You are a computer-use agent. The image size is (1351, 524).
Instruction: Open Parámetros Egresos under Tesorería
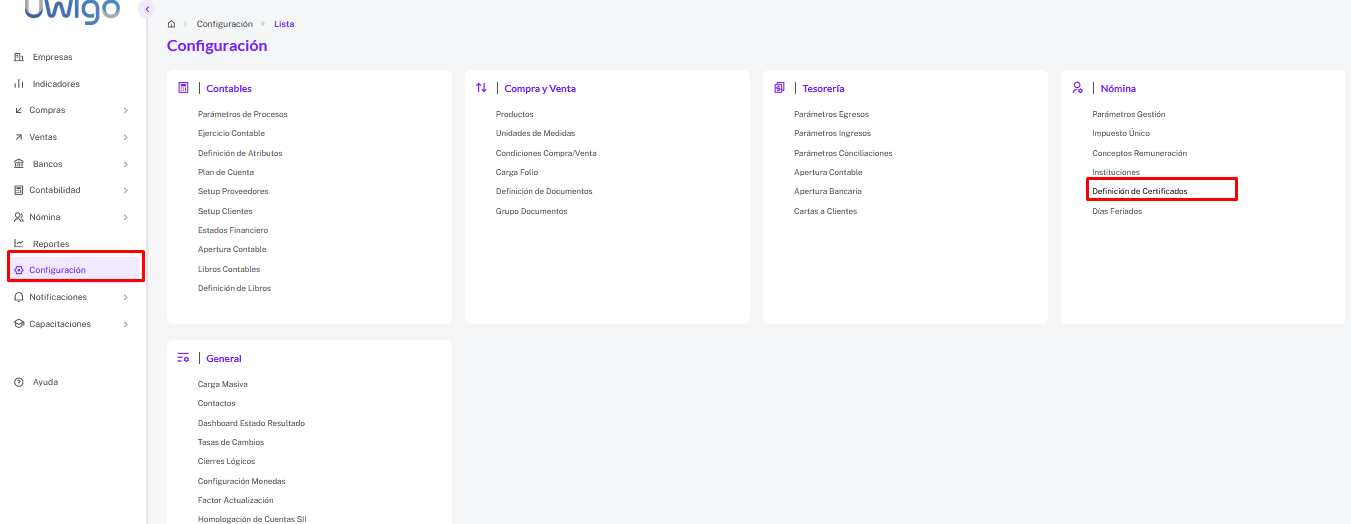point(831,114)
